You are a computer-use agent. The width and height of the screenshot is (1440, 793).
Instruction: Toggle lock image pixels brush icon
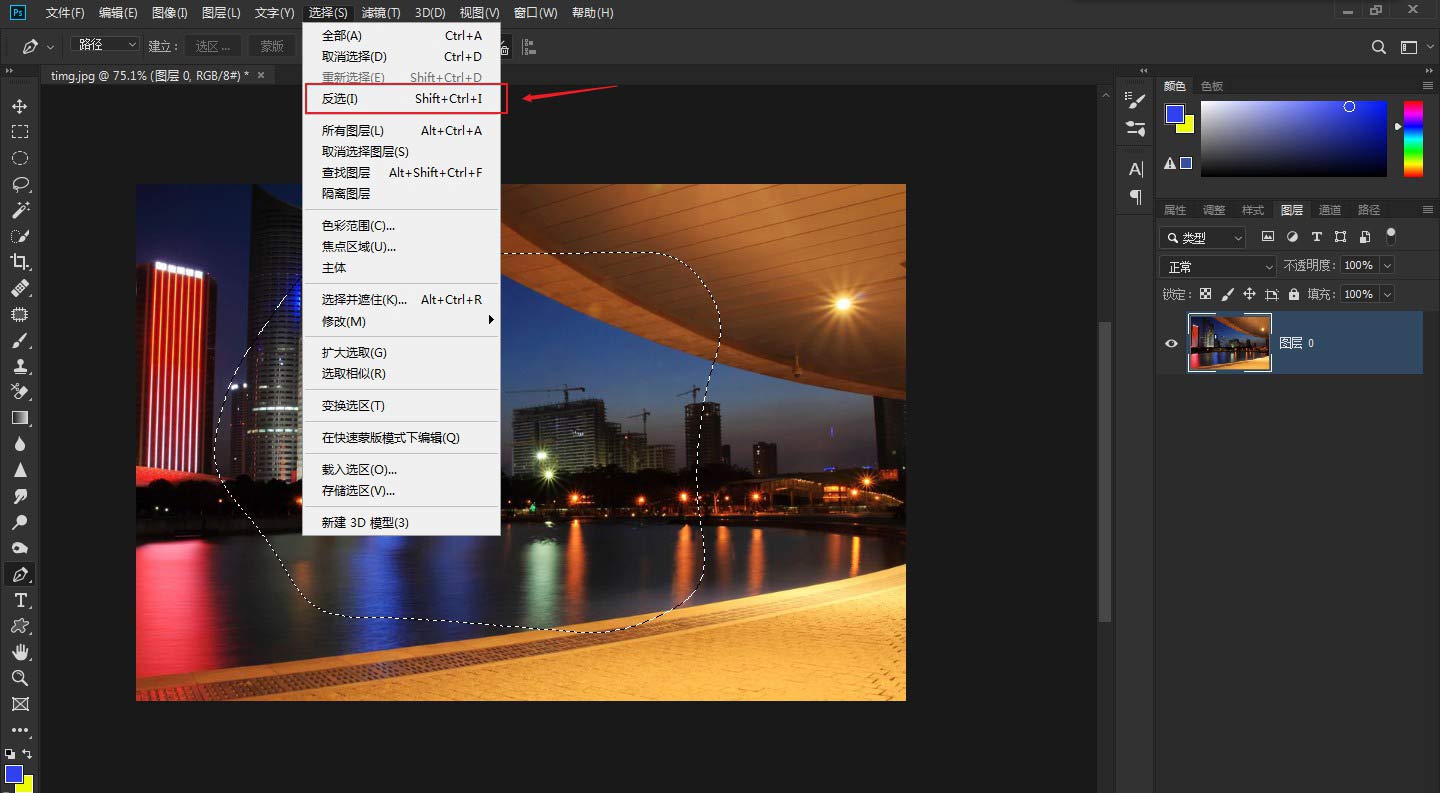pos(1227,294)
